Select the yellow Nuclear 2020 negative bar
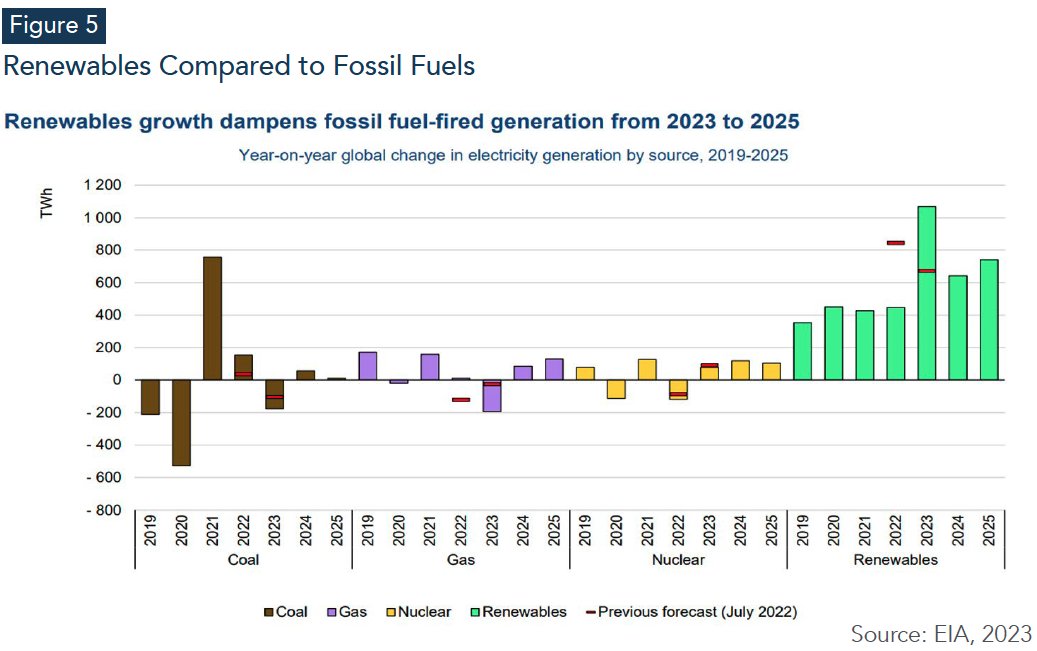The width and height of the screenshot is (1037, 651). coord(616,389)
